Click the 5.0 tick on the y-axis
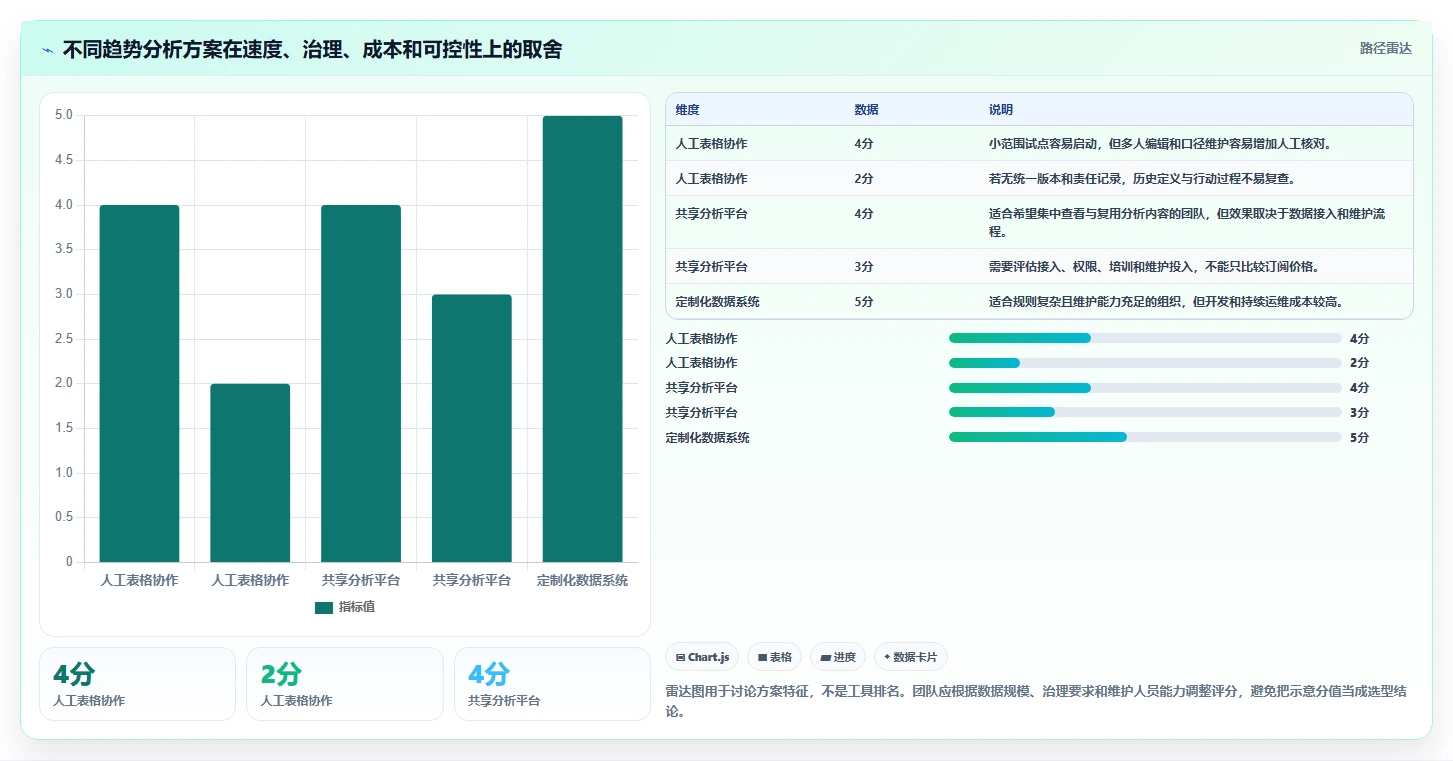The height and width of the screenshot is (761, 1453). point(64,115)
